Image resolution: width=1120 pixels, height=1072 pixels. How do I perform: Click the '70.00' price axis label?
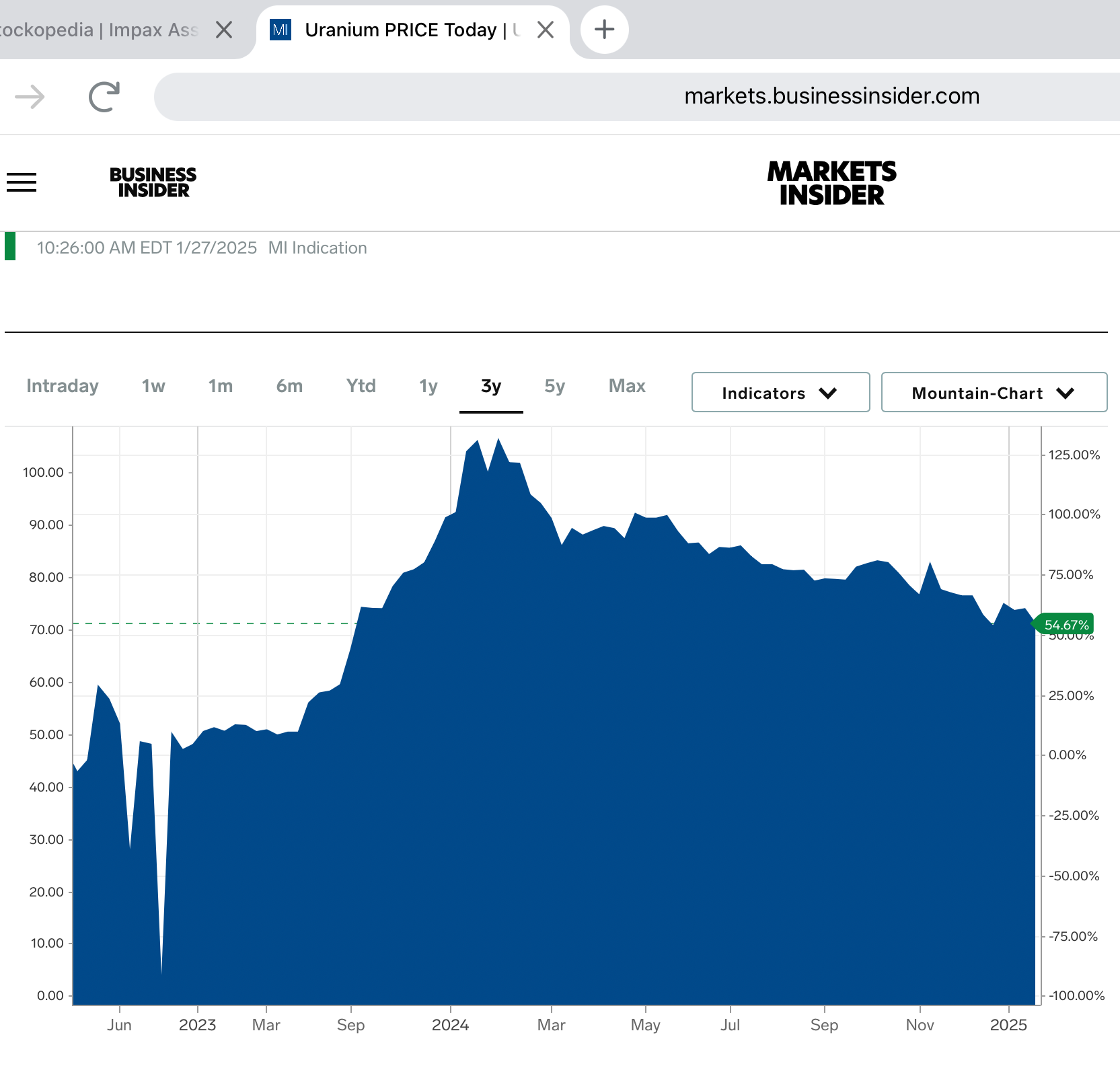tap(46, 629)
